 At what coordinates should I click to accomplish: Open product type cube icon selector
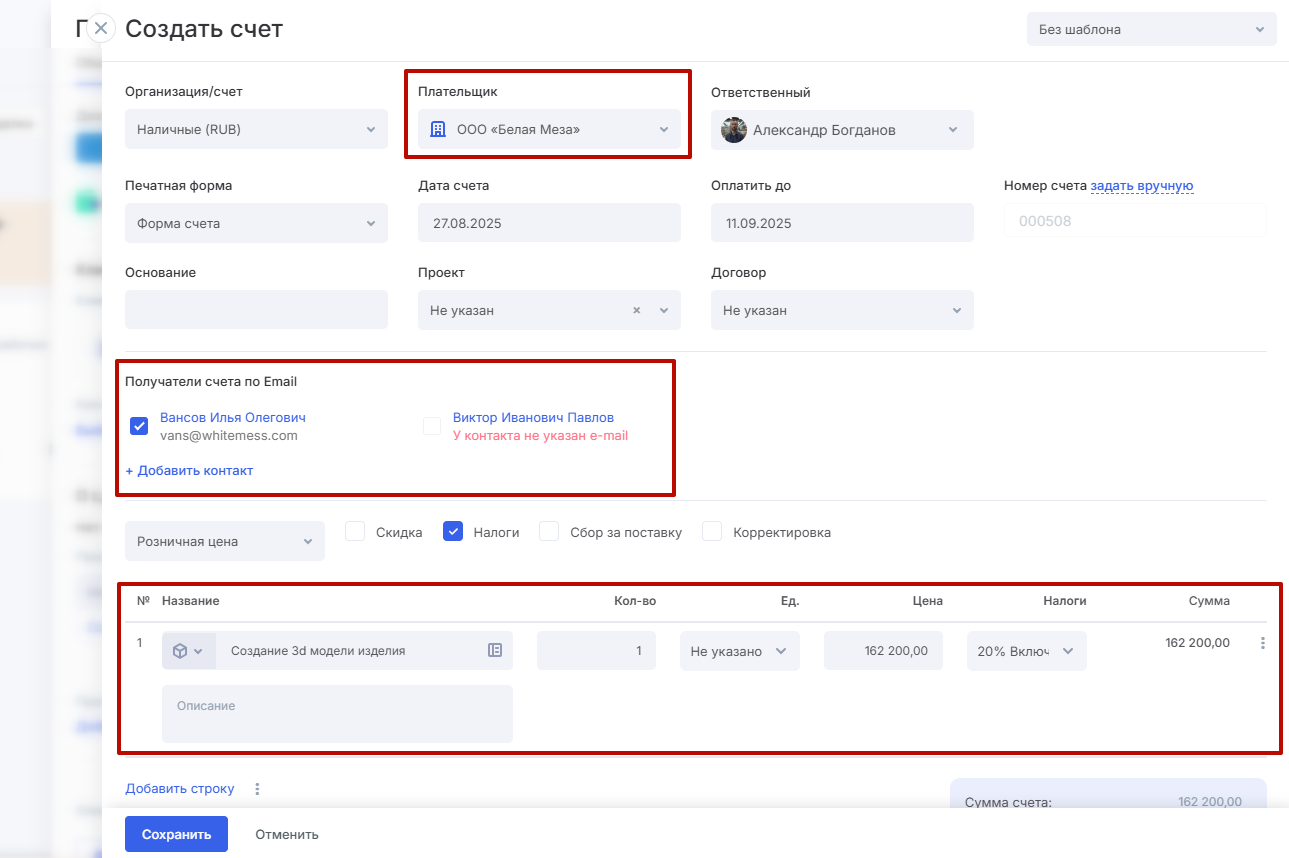[x=187, y=651]
